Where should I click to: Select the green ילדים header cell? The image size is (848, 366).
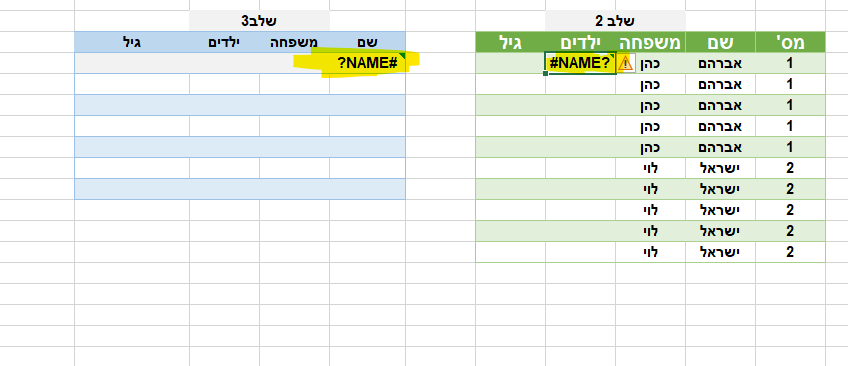pyautogui.click(x=580, y=42)
